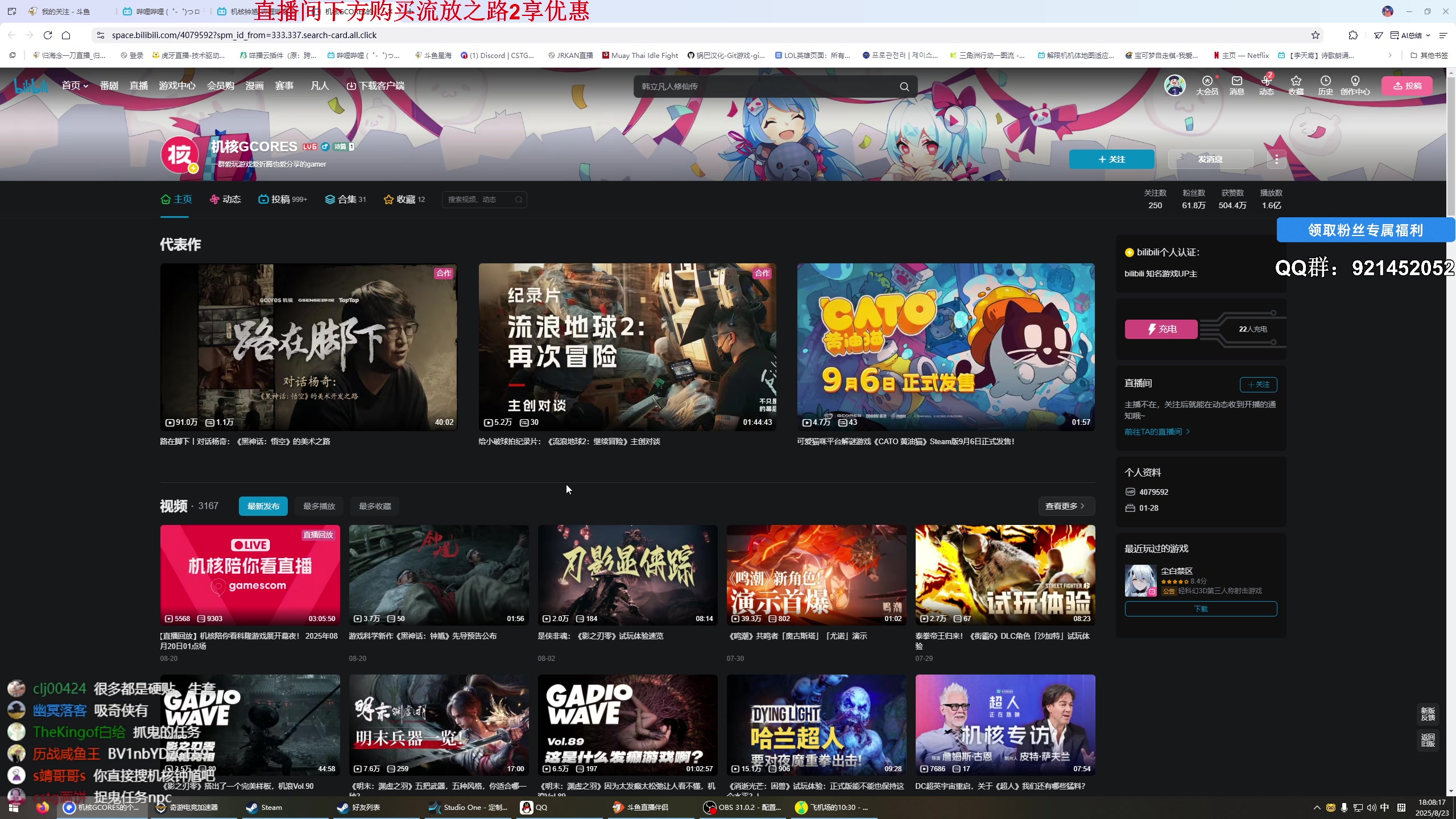Viewport: 1456px width, 819px height.
Task: Open browser extensions puzzle icon
Action: pyautogui.click(x=1353, y=35)
